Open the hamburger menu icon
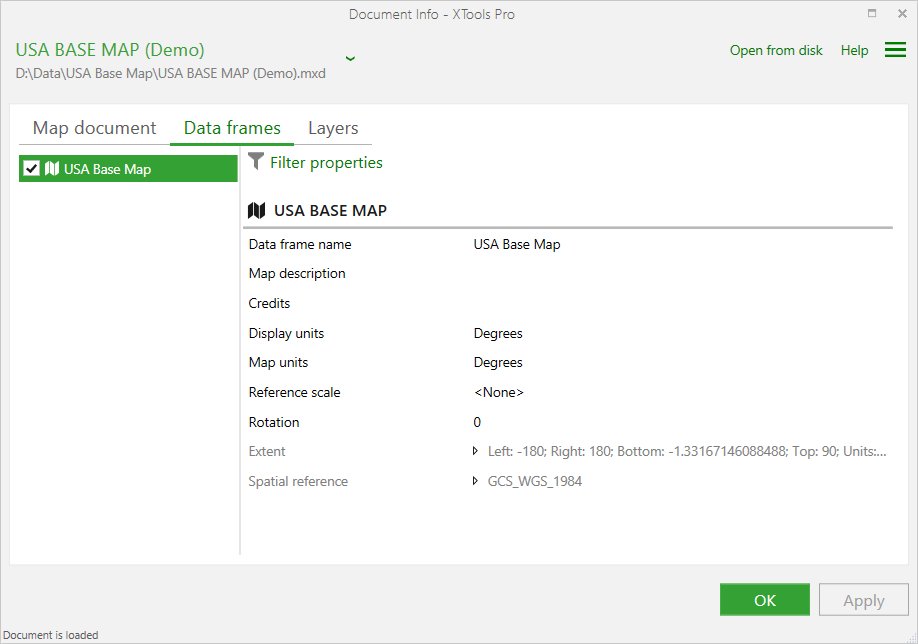The width and height of the screenshot is (918, 644). coord(895,50)
